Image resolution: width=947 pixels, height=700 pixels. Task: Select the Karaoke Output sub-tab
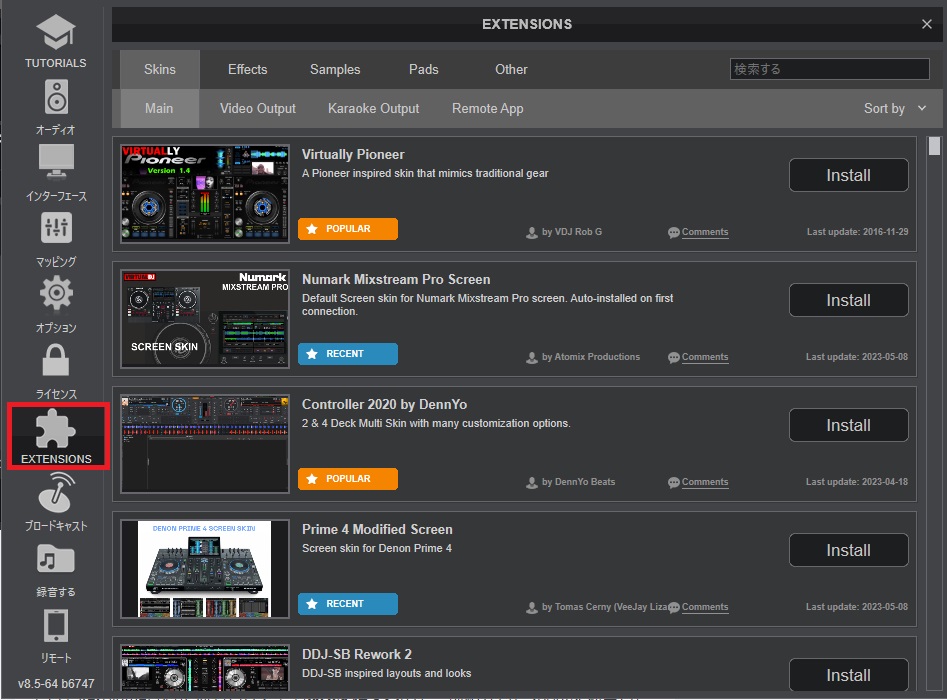tap(373, 109)
